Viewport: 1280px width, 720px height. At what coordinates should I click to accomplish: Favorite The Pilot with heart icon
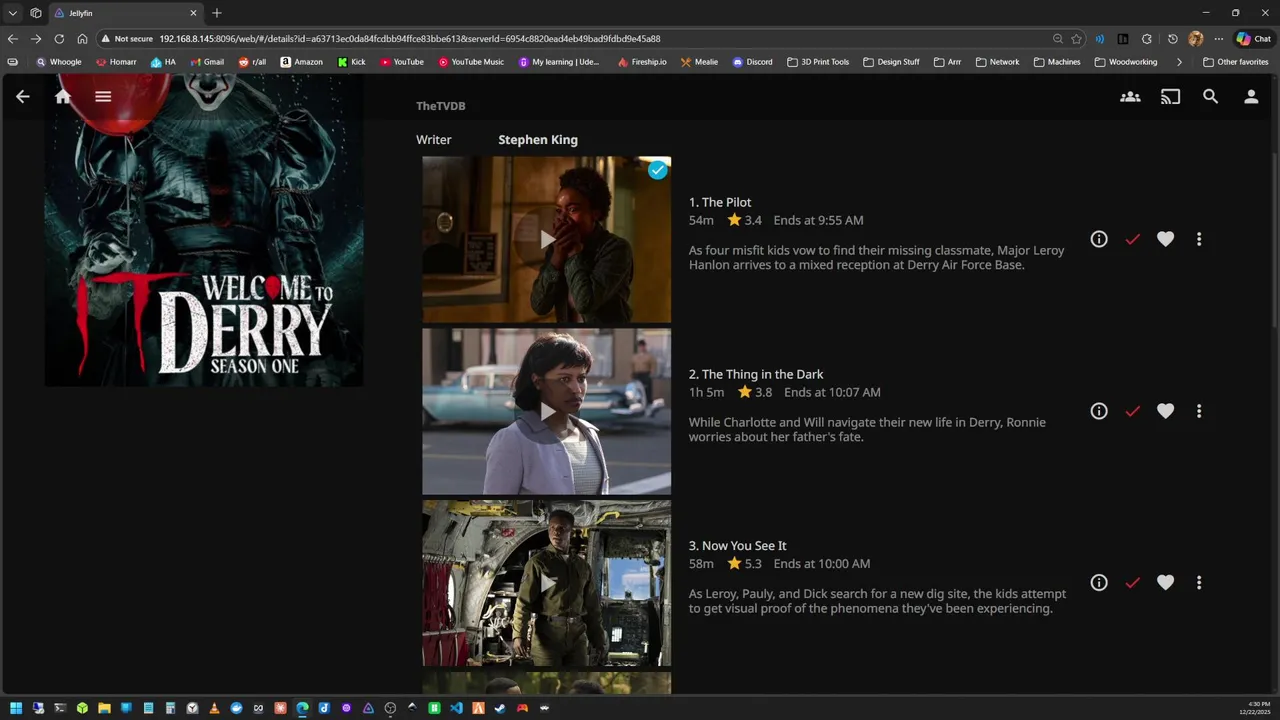click(x=1165, y=239)
